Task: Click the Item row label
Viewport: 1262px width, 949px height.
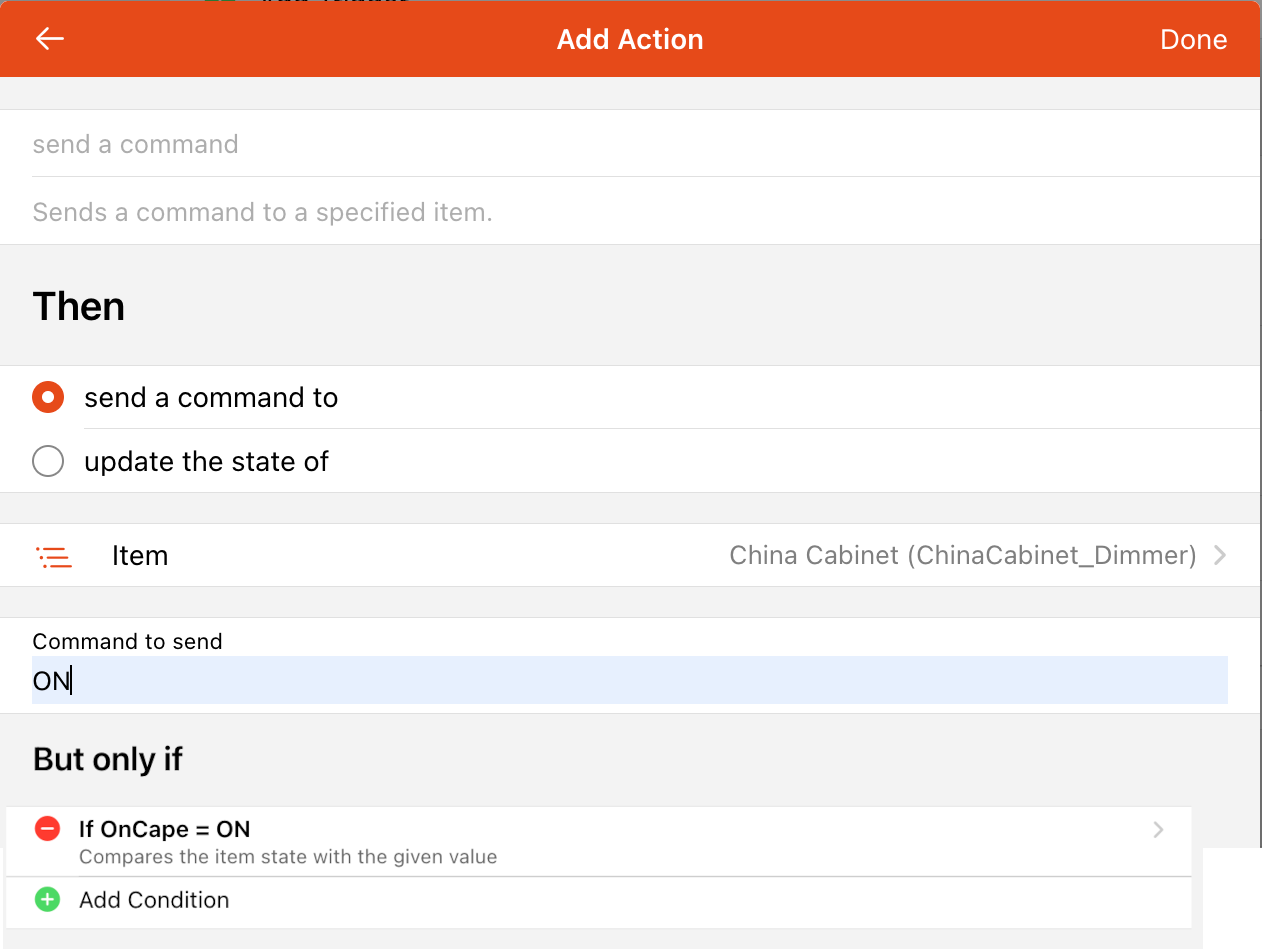Action: [x=140, y=556]
